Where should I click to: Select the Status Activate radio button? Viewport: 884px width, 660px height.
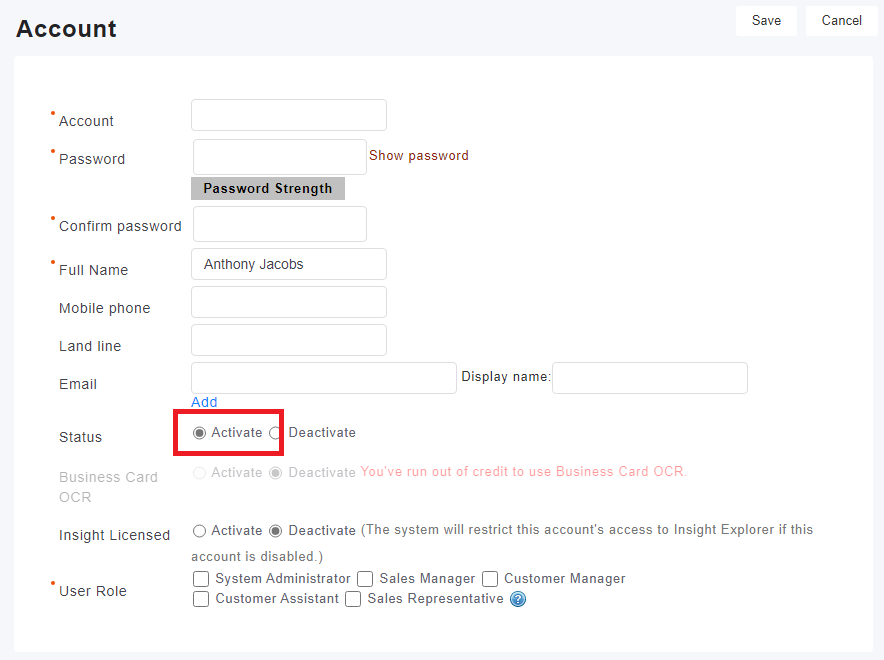point(199,433)
